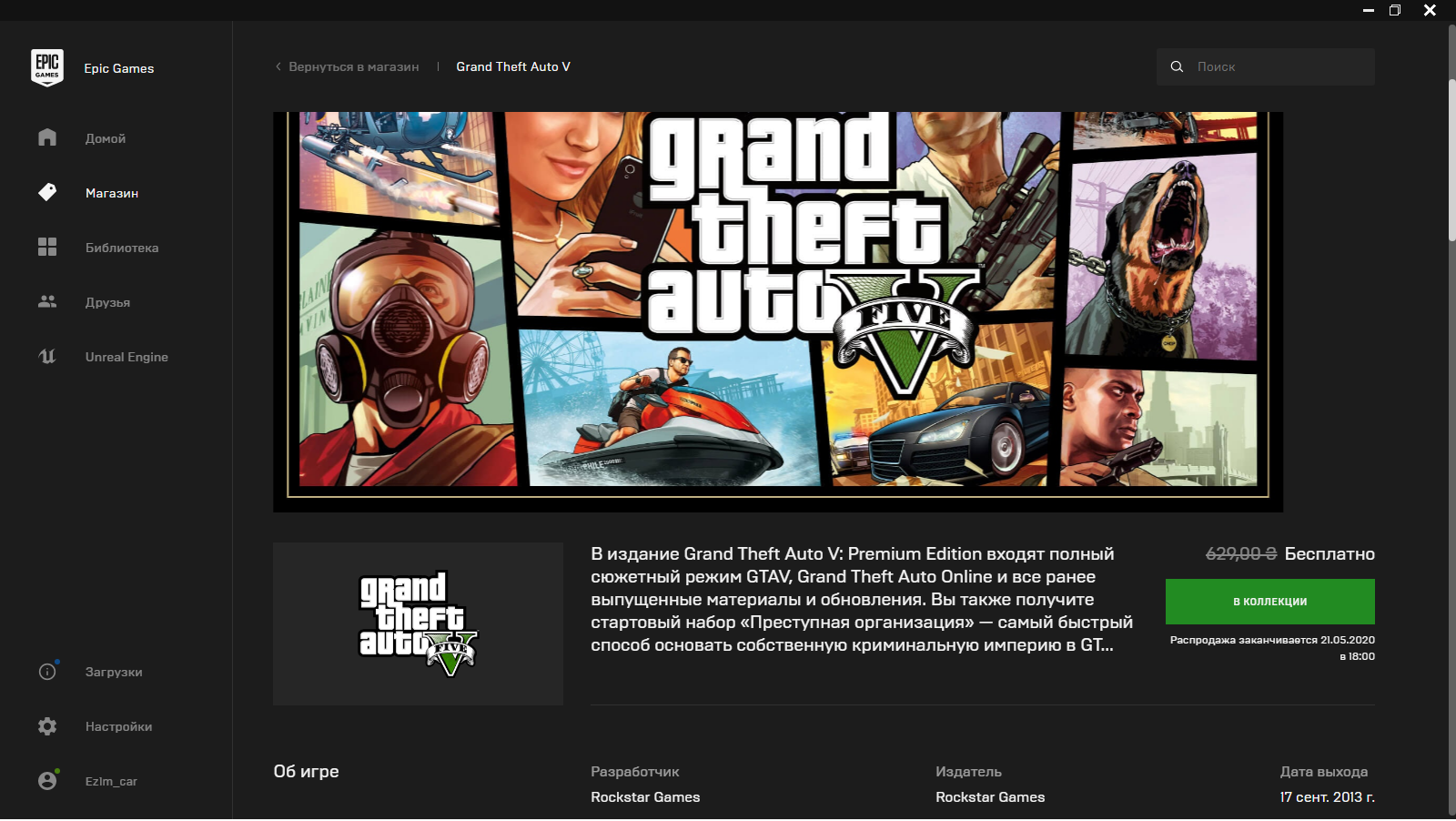Click the search magnifier icon
The width and height of the screenshot is (1456, 821).
[1177, 66]
